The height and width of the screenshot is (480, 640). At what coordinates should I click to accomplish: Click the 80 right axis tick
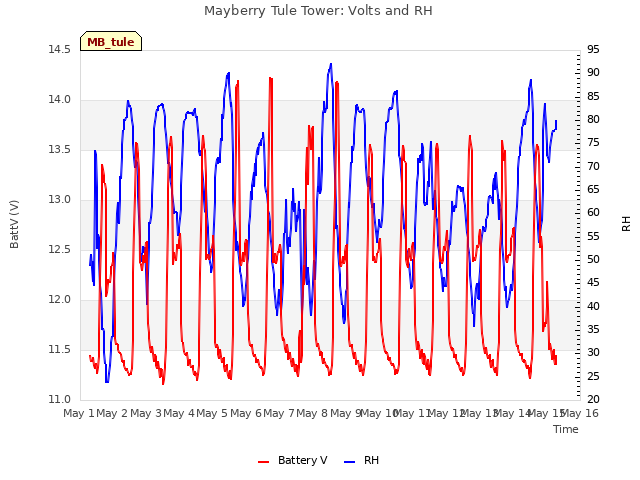pyautogui.click(x=593, y=120)
